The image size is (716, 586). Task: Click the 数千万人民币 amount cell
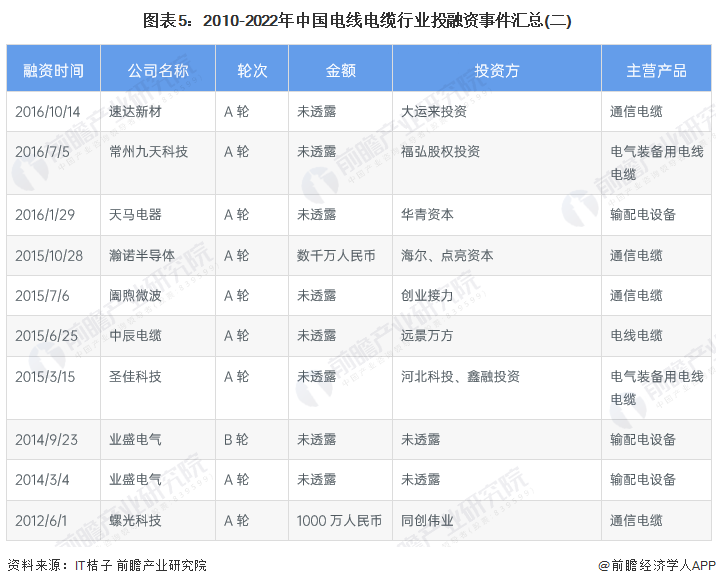click(x=336, y=255)
